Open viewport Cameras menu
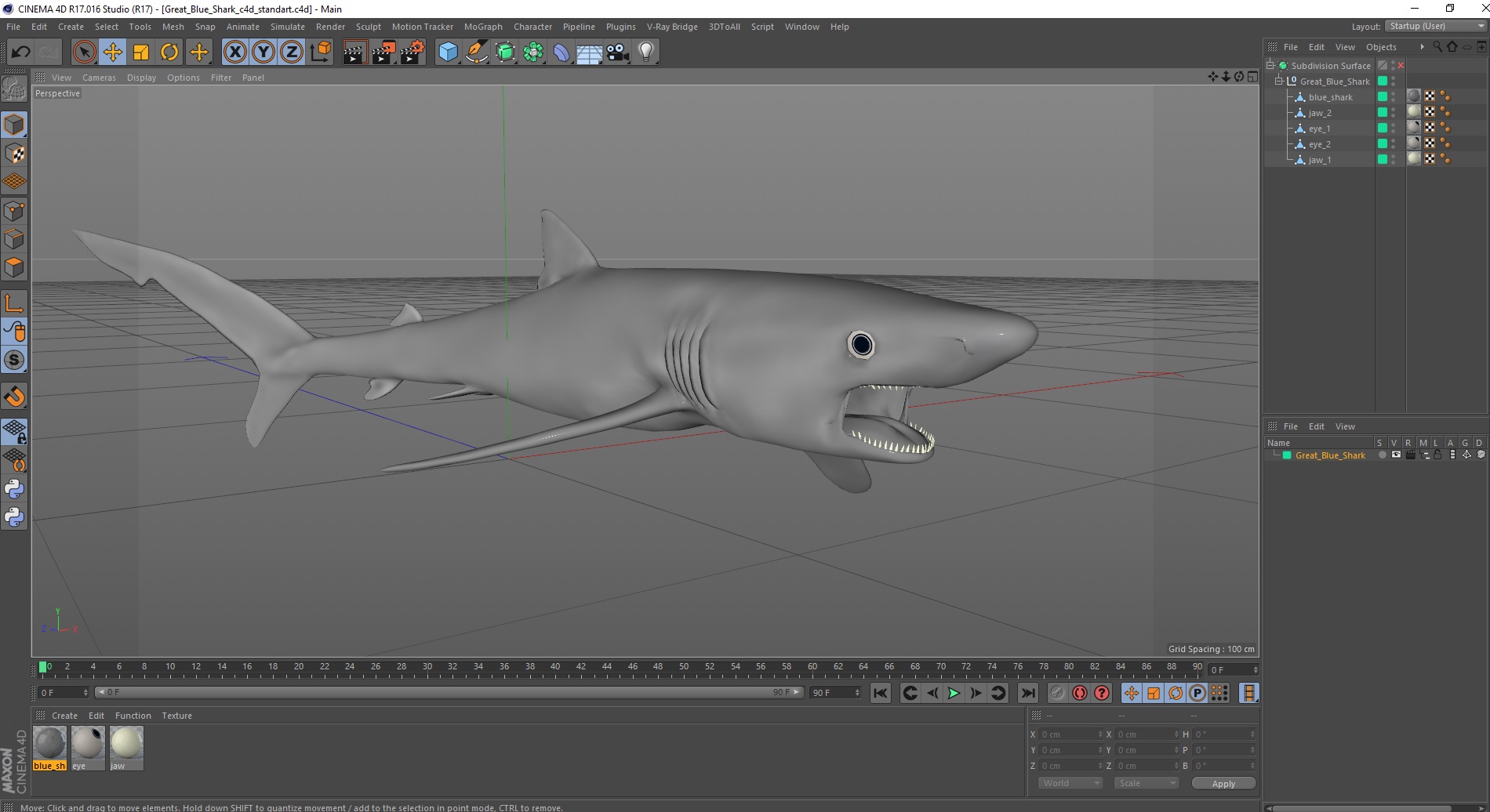This screenshot has width=1490, height=812. [99, 78]
